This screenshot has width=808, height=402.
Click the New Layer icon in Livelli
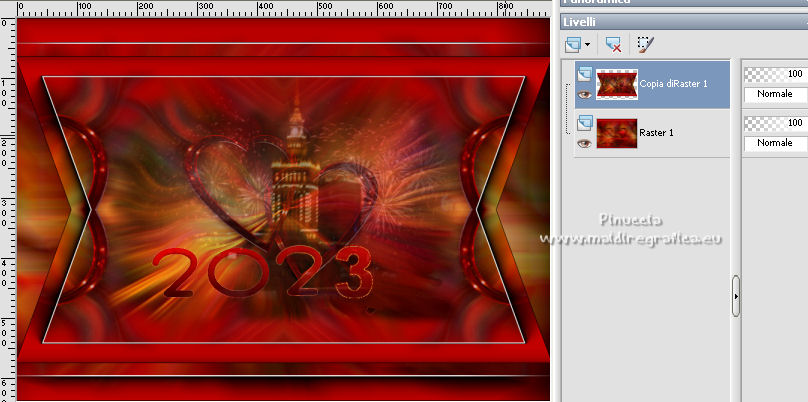tap(573, 44)
